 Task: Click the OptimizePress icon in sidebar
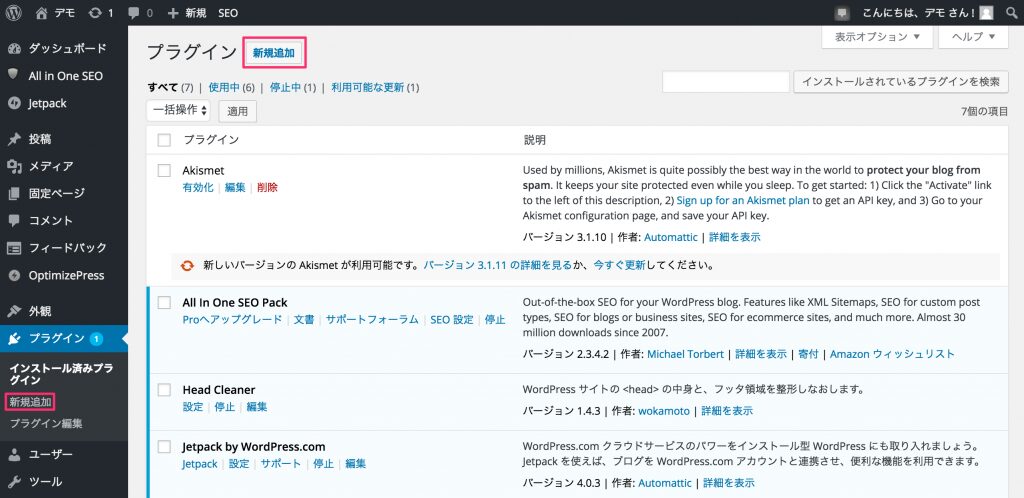point(14,275)
